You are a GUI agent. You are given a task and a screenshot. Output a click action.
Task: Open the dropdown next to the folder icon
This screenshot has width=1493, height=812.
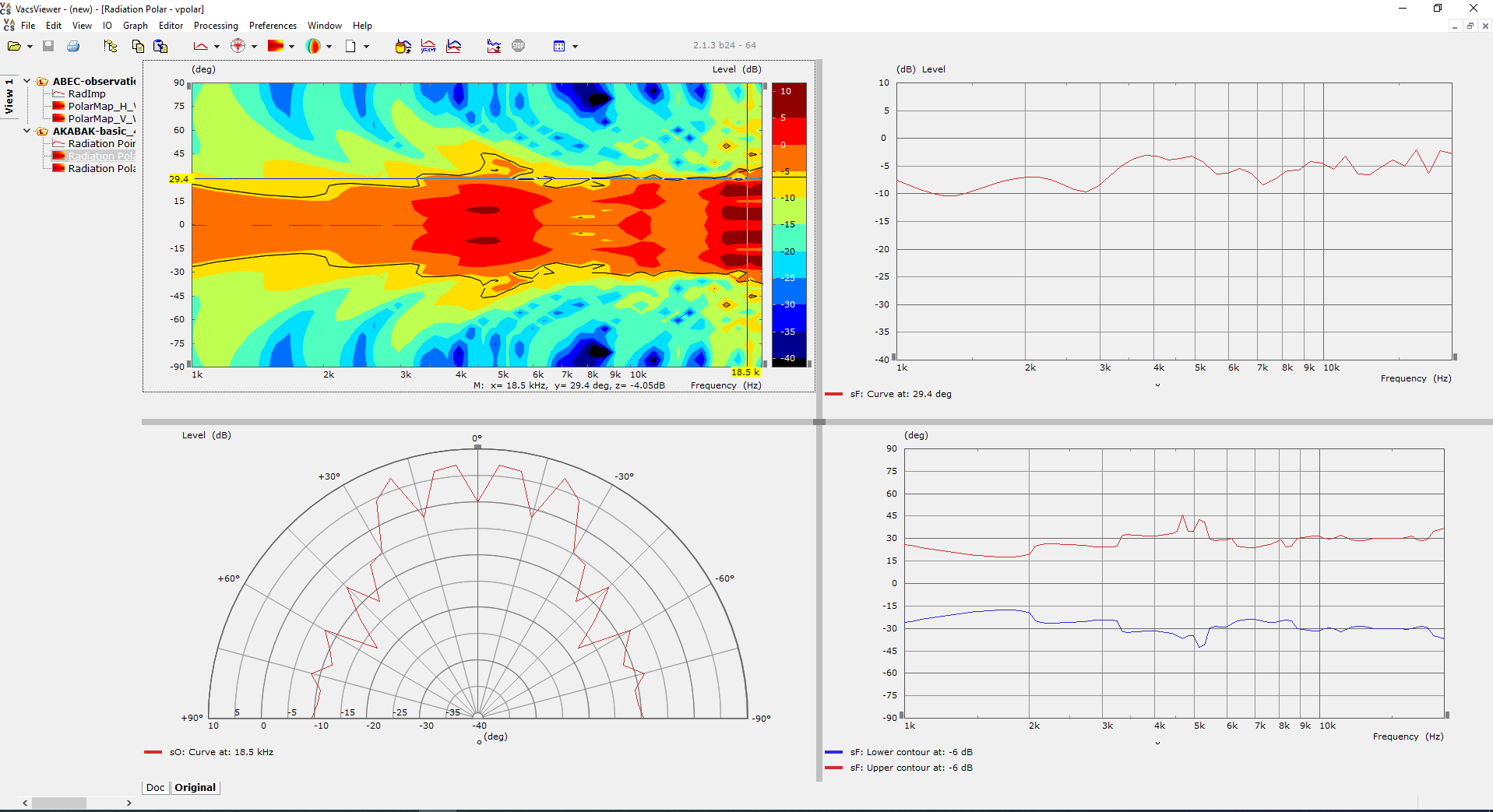pos(30,47)
